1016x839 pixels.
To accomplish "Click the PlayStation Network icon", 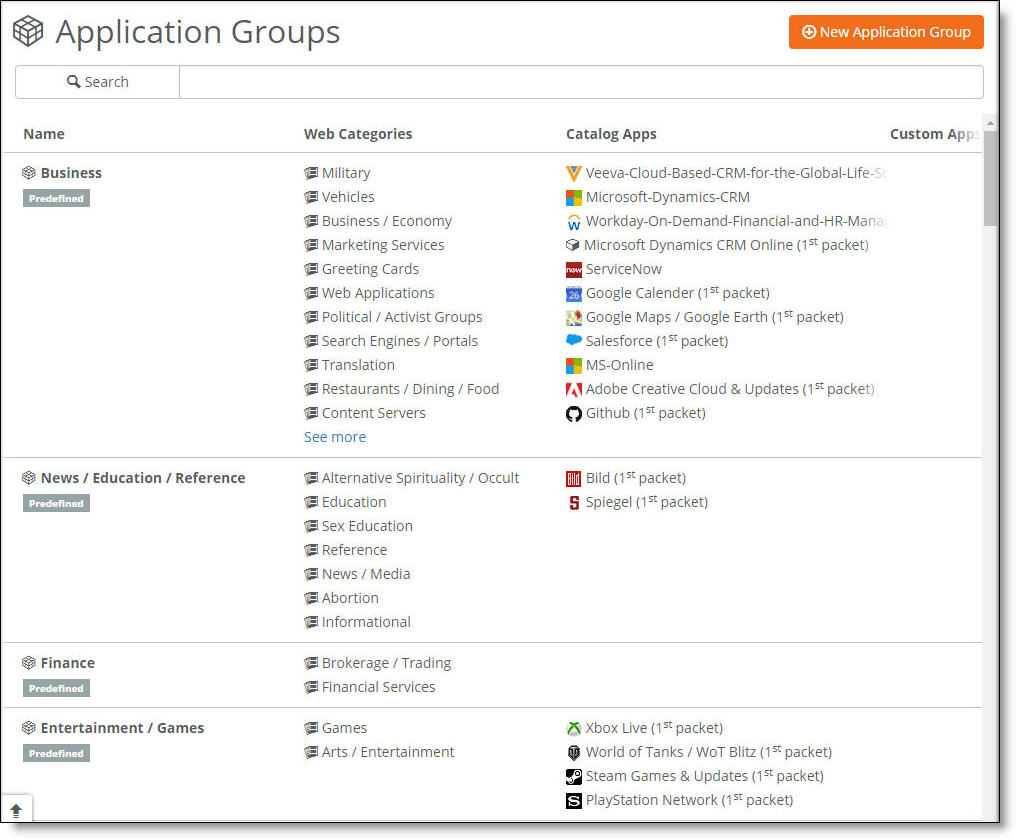I will coord(573,800).
